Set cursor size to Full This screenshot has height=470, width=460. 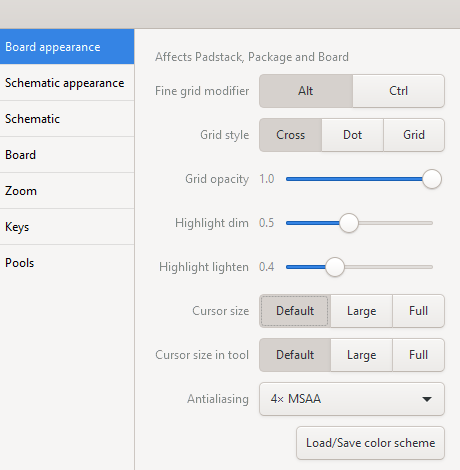tap(418, 311)
